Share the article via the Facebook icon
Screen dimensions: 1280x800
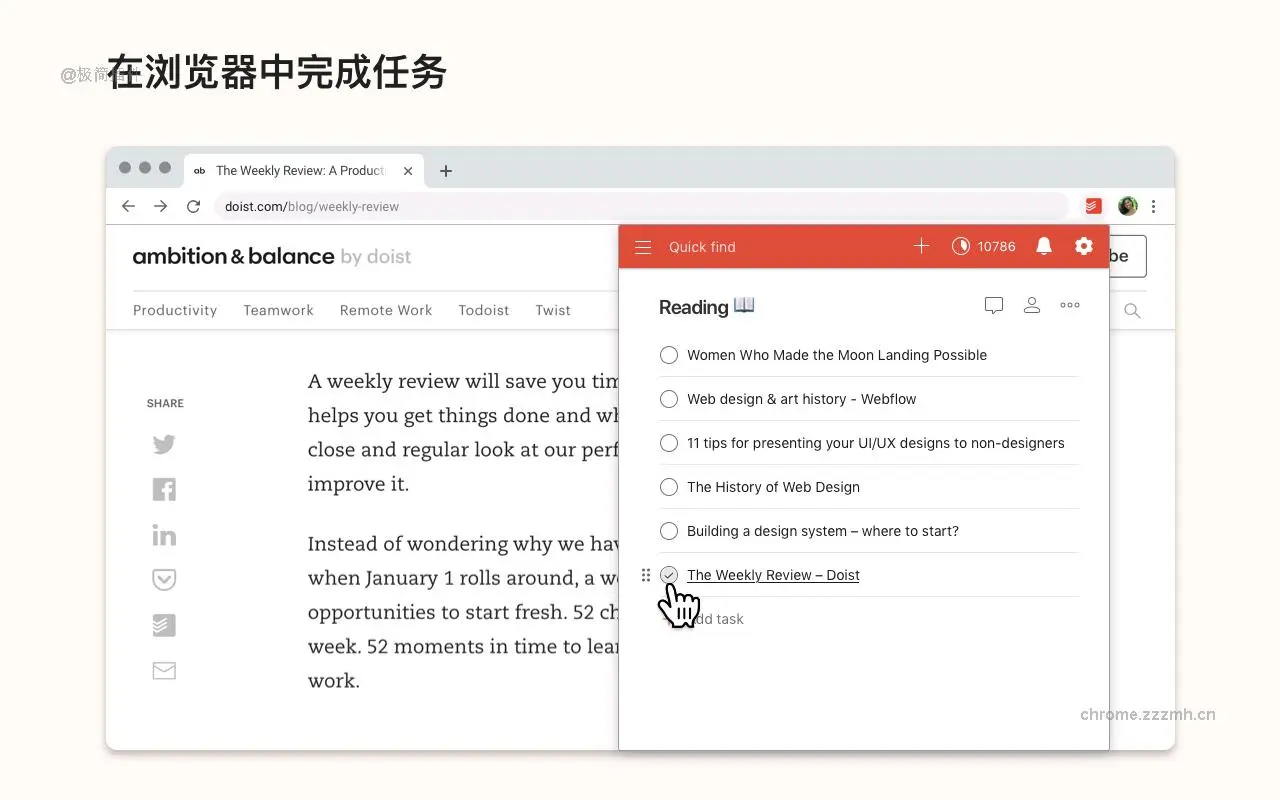tap(164, 489)
